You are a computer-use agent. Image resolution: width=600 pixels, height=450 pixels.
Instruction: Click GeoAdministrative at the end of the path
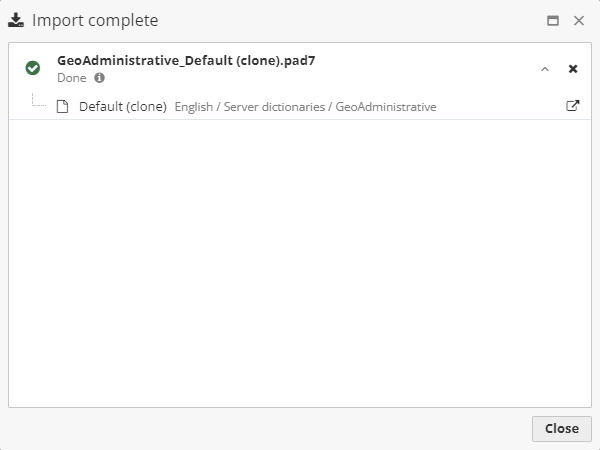point(388,107)
